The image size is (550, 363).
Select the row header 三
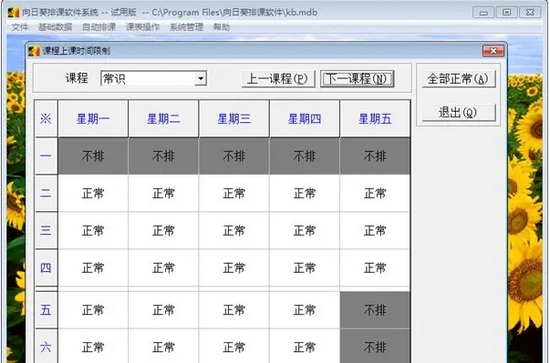46,230
